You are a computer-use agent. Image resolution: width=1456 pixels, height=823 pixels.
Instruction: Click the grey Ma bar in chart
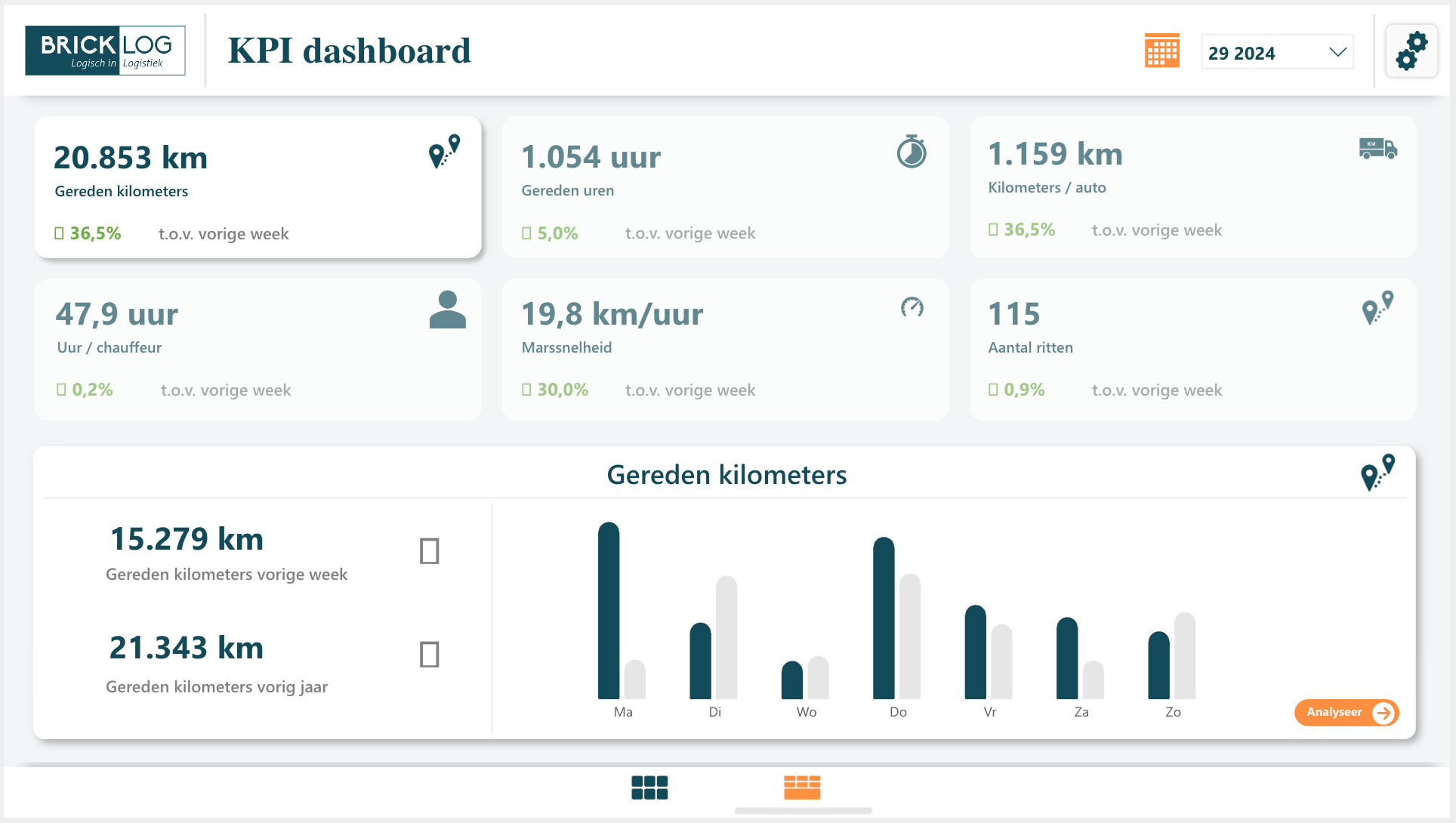pos(635,680)
